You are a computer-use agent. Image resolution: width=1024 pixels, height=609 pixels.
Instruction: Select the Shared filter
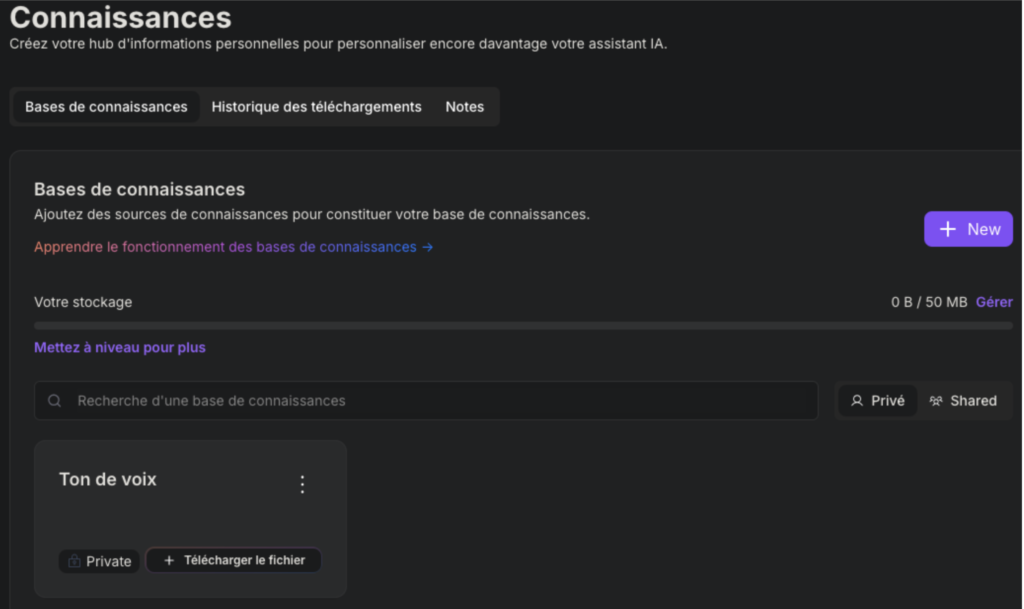(x=963, y=401)
